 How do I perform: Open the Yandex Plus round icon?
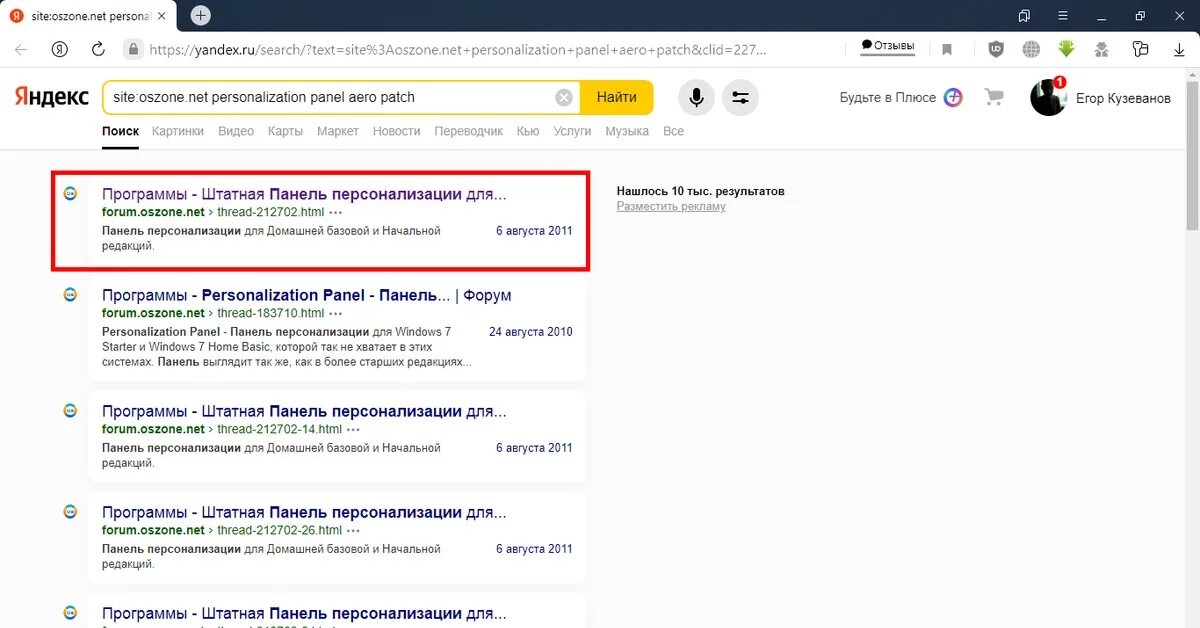click(x=953, y=97)
